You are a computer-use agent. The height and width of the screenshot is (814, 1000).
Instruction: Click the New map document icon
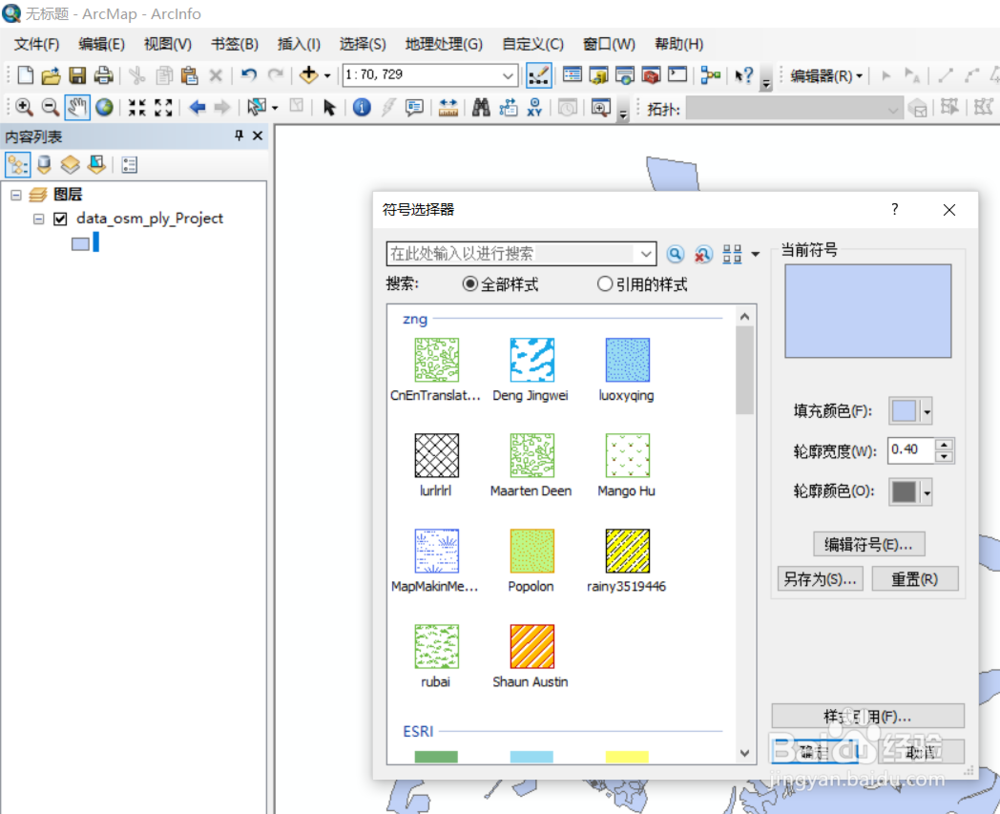point(25,75)
